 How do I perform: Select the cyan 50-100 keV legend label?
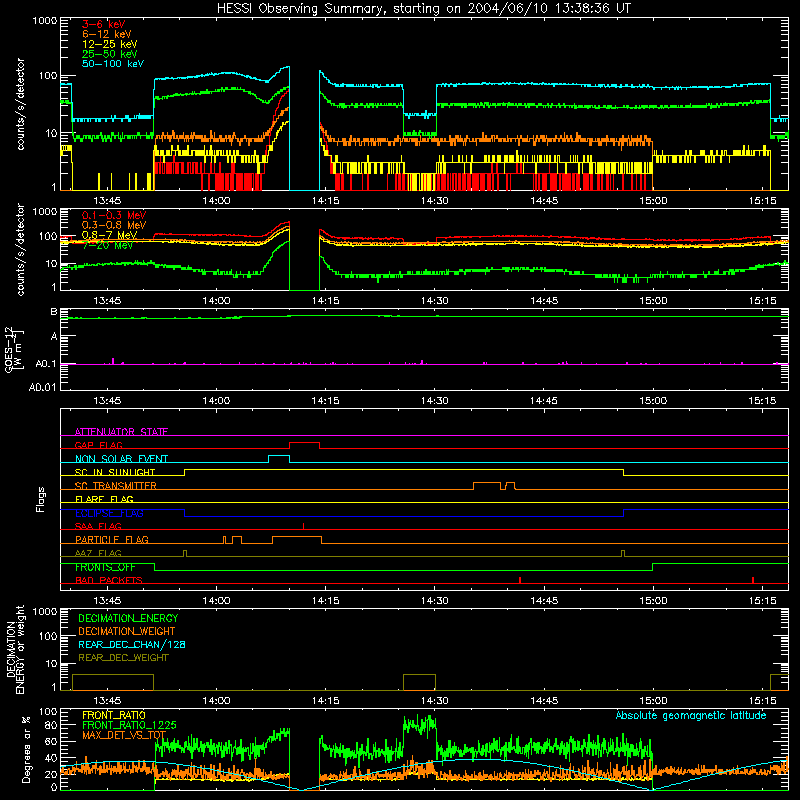pyautogui.click(x=113, y=64)
